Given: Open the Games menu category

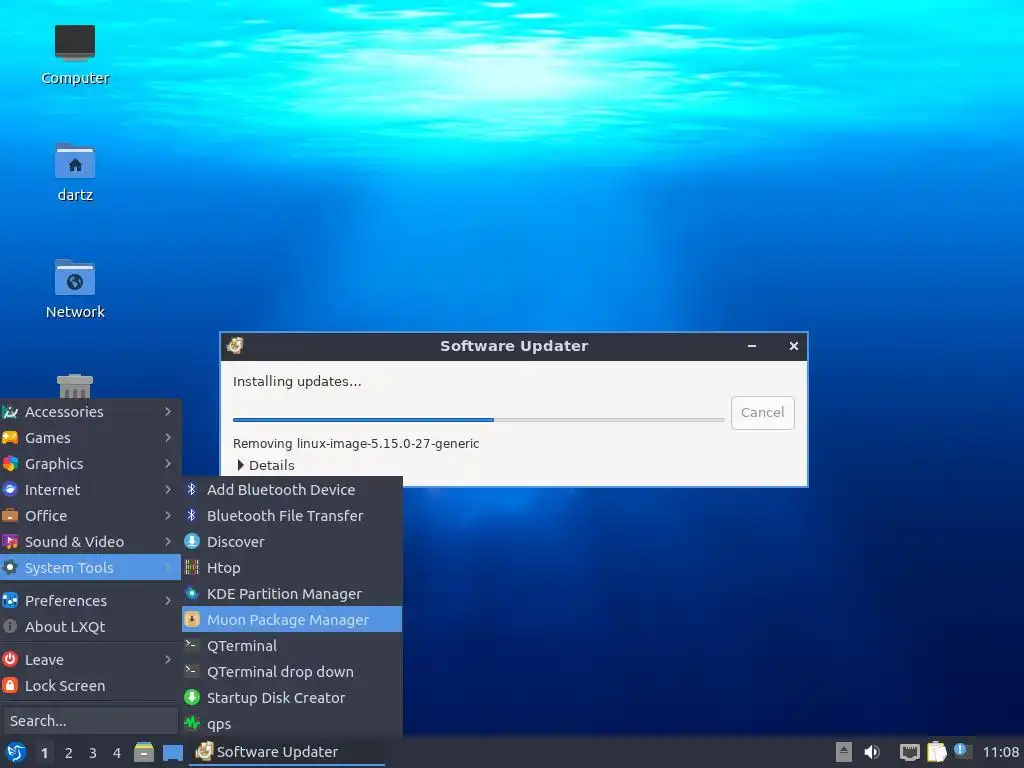Looking at the screenshot, I should (90, 438).
